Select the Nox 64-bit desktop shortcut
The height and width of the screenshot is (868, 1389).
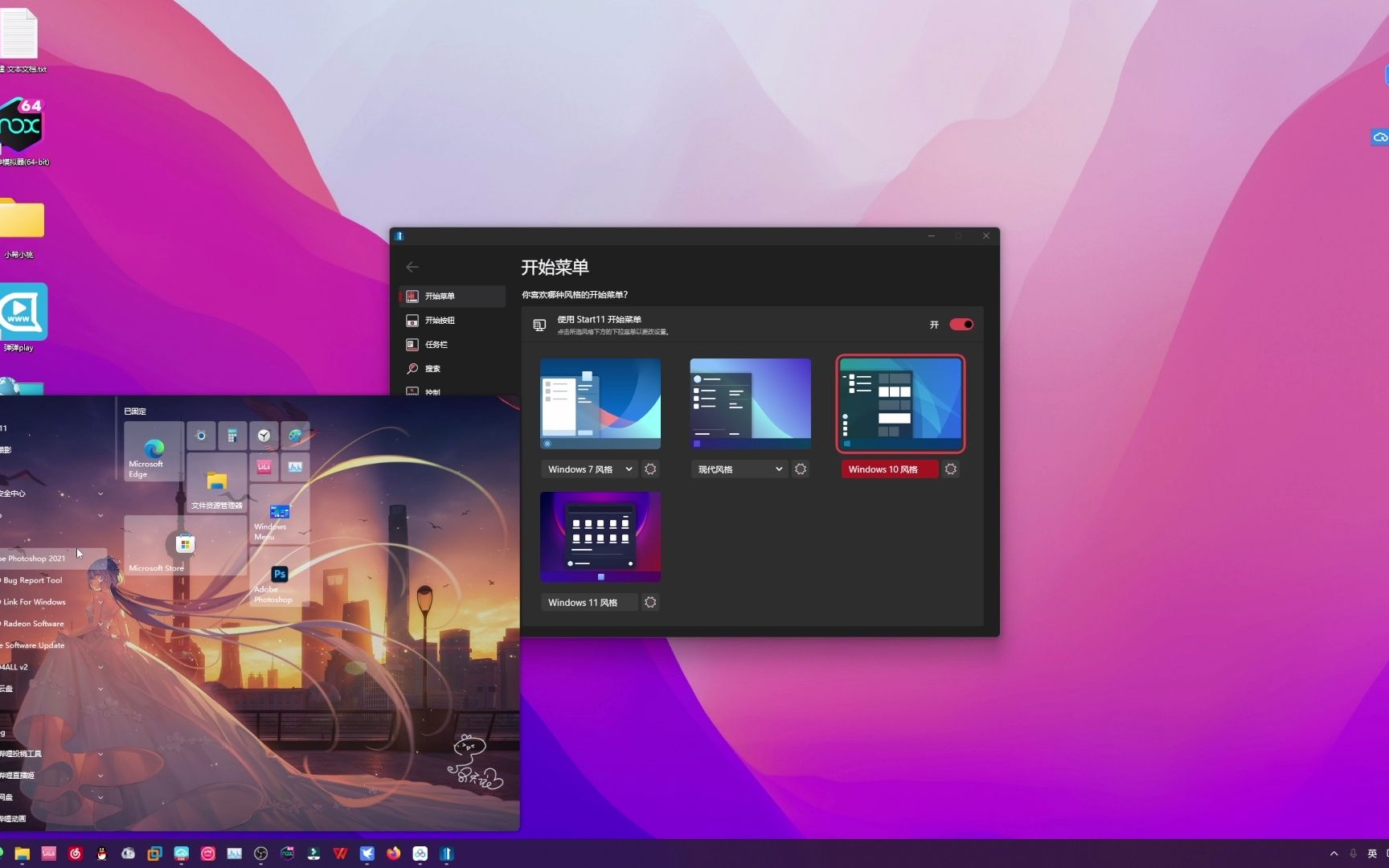pyautogui.click(x=23, y=133)
